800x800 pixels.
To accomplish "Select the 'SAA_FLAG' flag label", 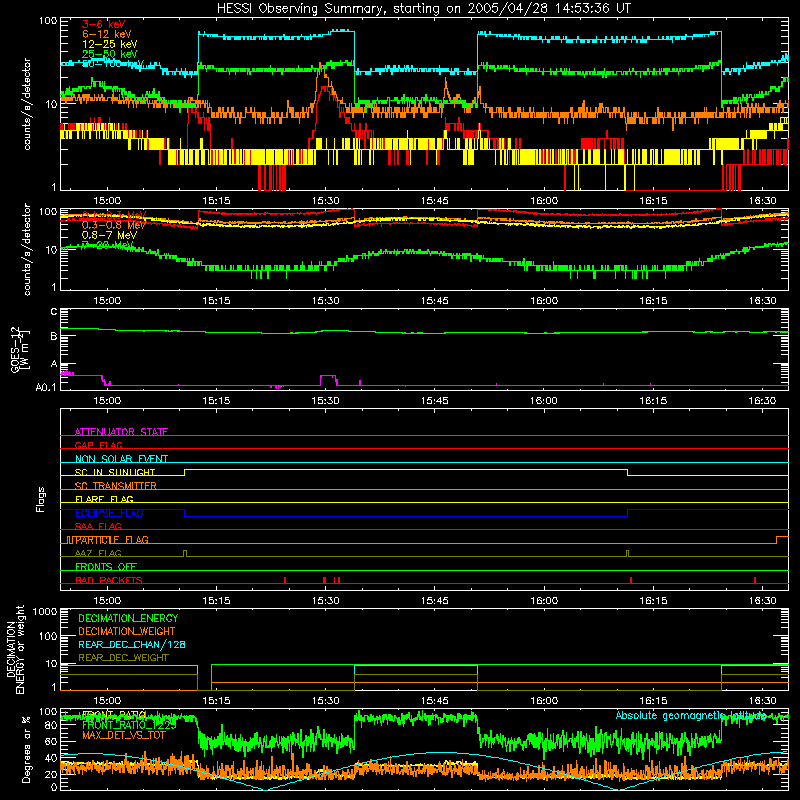I will coord(98,526).
